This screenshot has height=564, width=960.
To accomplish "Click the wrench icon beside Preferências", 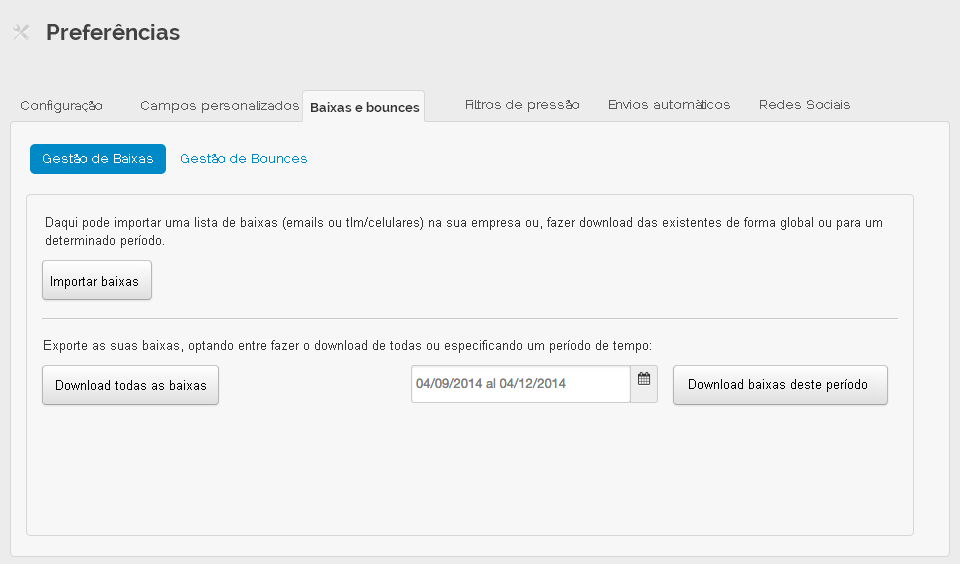I will pos(21,32).
